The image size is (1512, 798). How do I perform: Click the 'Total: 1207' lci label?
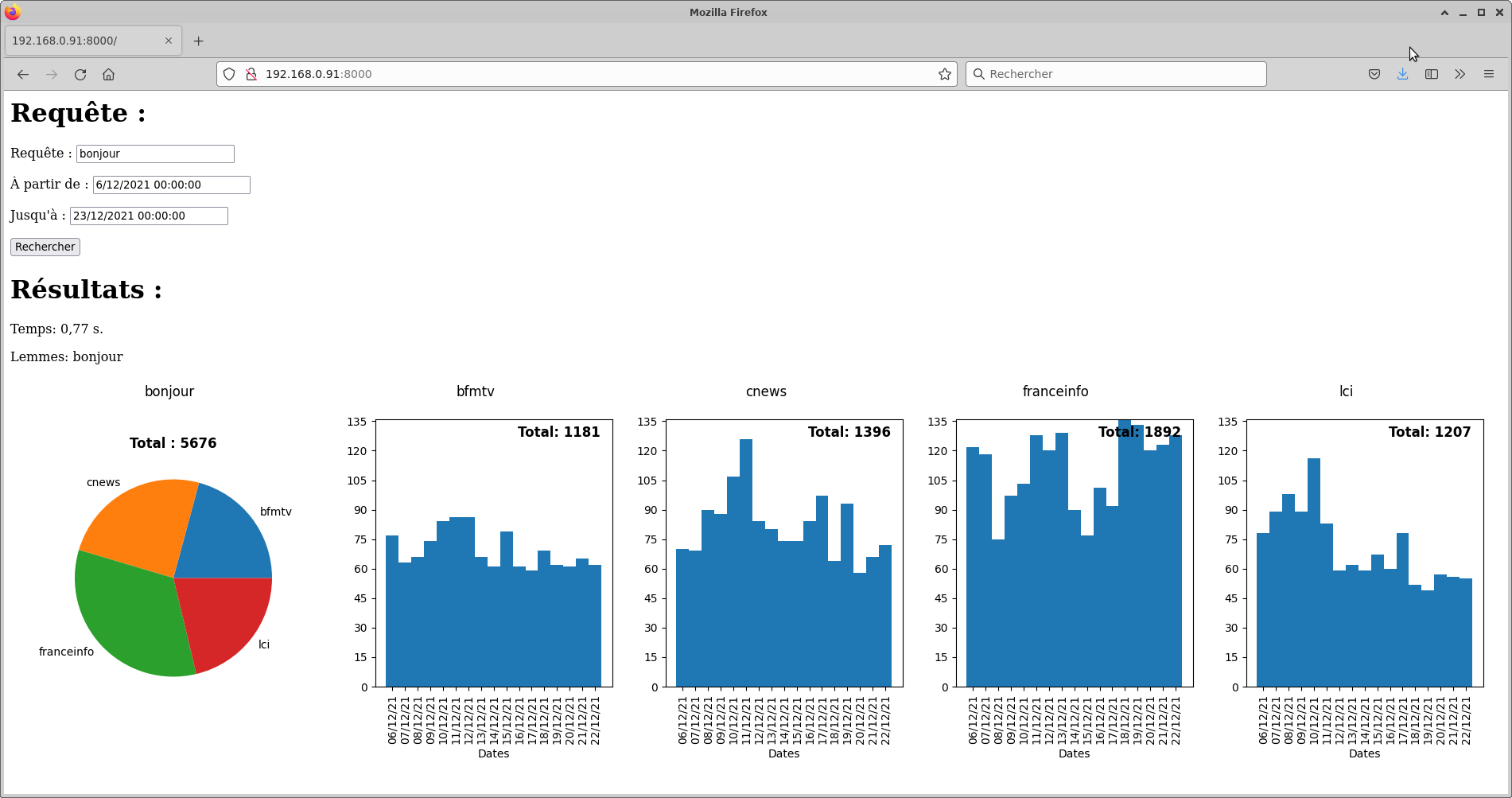coord(1429,432)
